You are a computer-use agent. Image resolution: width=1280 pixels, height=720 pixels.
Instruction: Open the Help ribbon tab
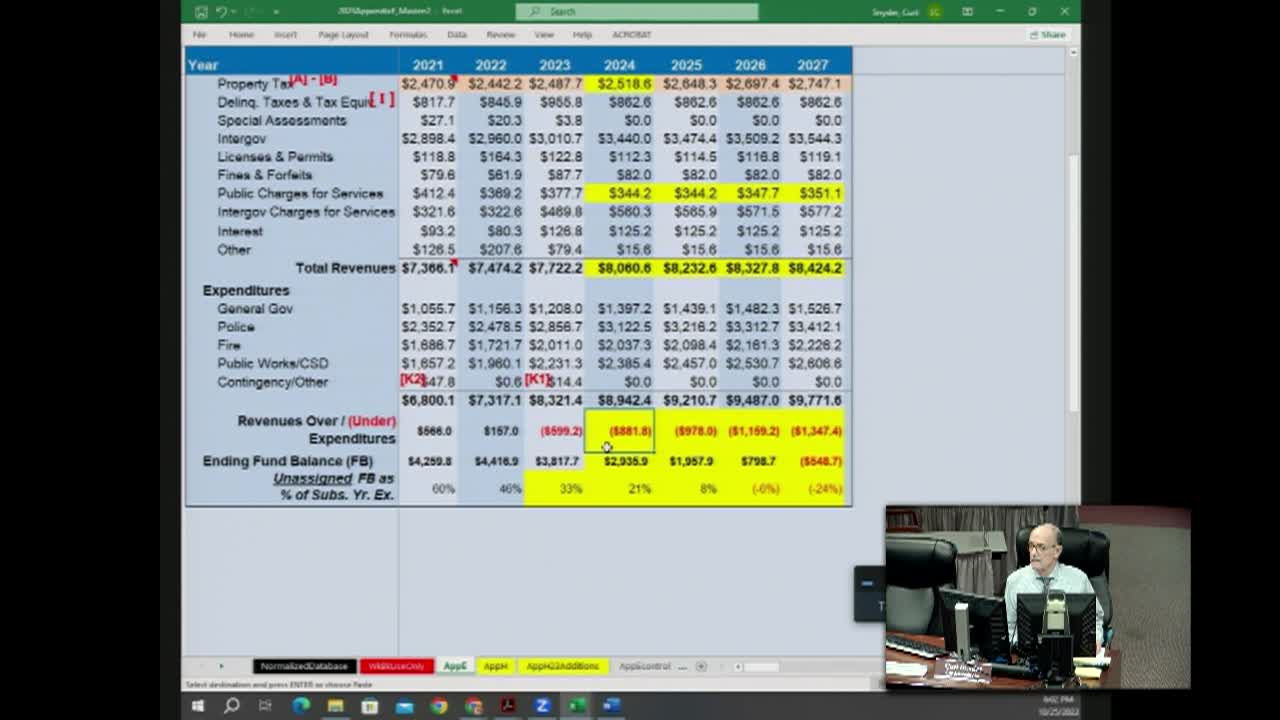(582, 34)
